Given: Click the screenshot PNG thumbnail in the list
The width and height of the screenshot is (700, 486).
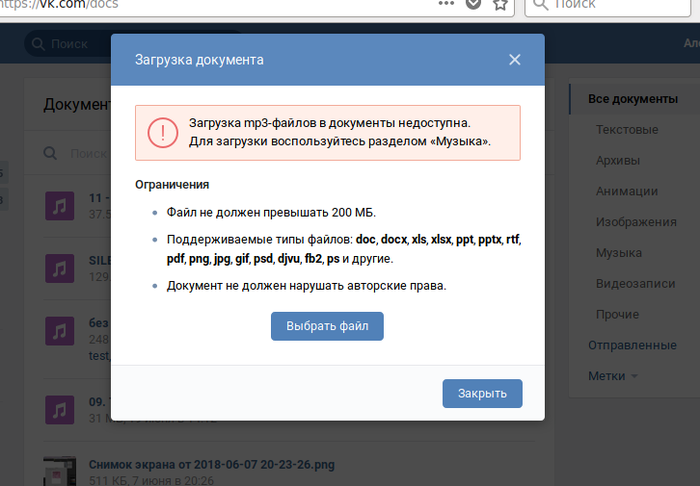Looking at the screenshot, I should click(x=60, y=470).
